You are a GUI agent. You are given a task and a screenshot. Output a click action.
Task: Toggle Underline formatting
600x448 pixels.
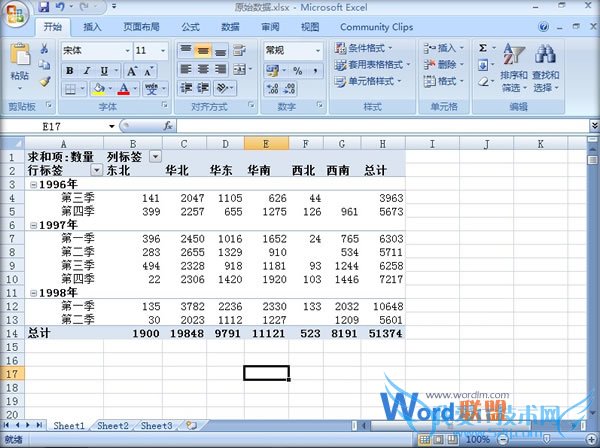coord(104,71)
